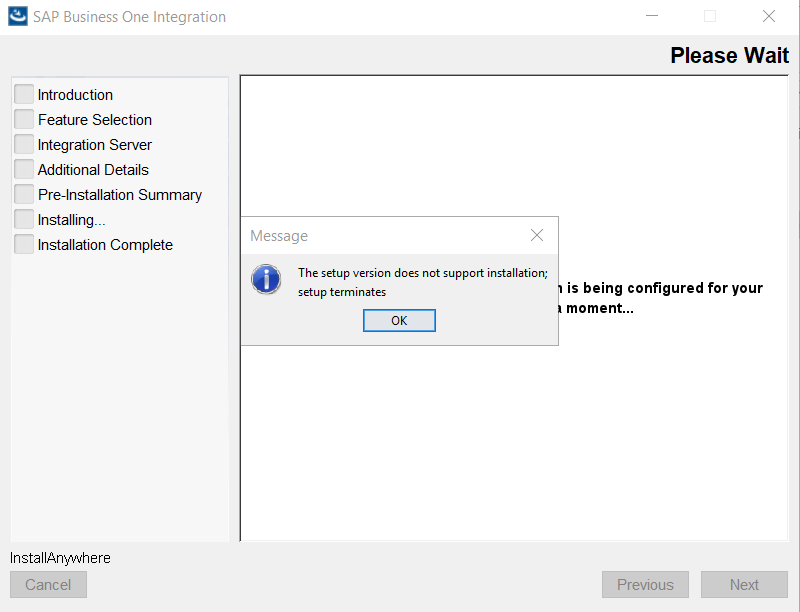
Task: Click the Please Wait heading
Action: coord(730,55)
